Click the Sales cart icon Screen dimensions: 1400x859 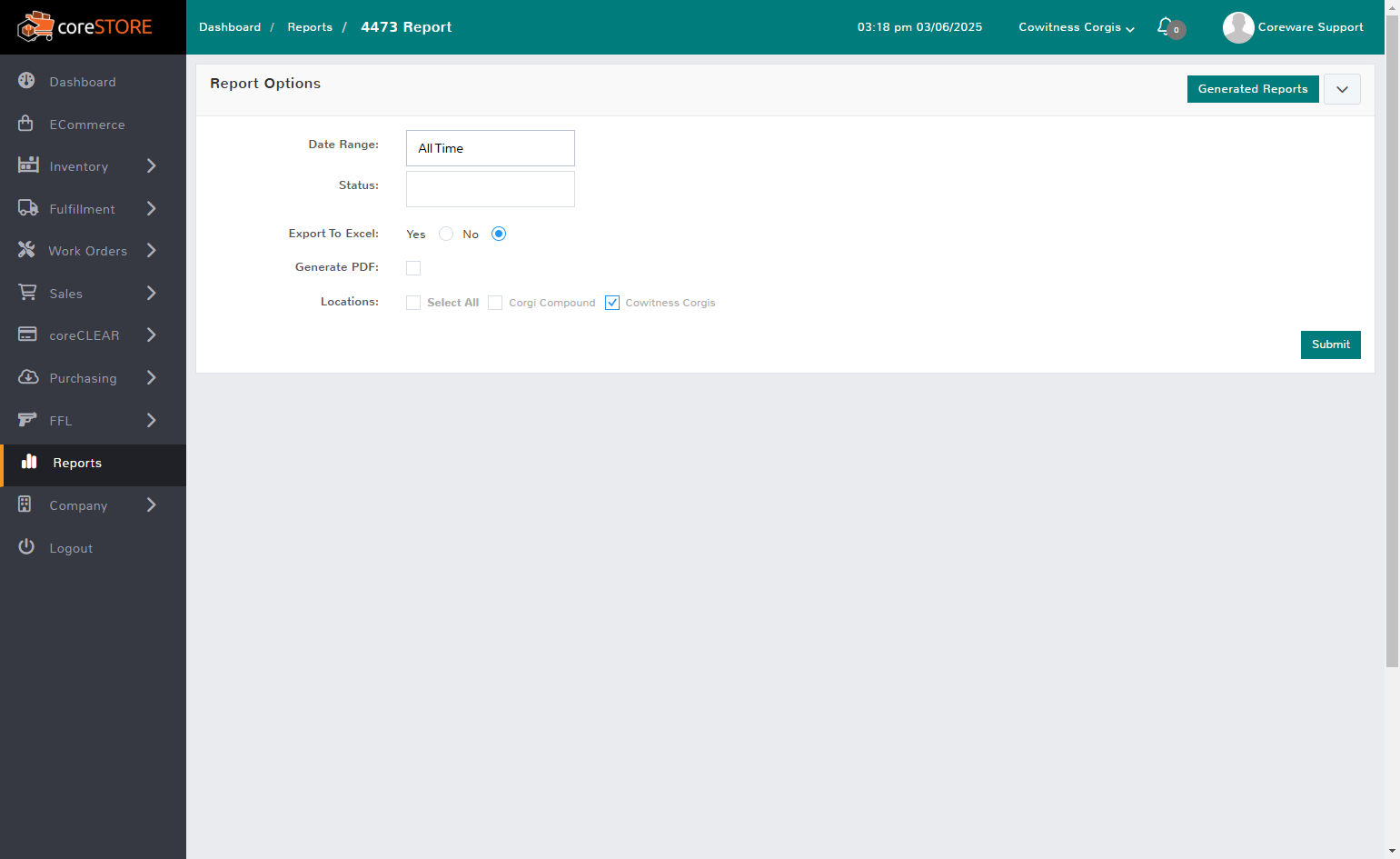[x=27, y=292]
